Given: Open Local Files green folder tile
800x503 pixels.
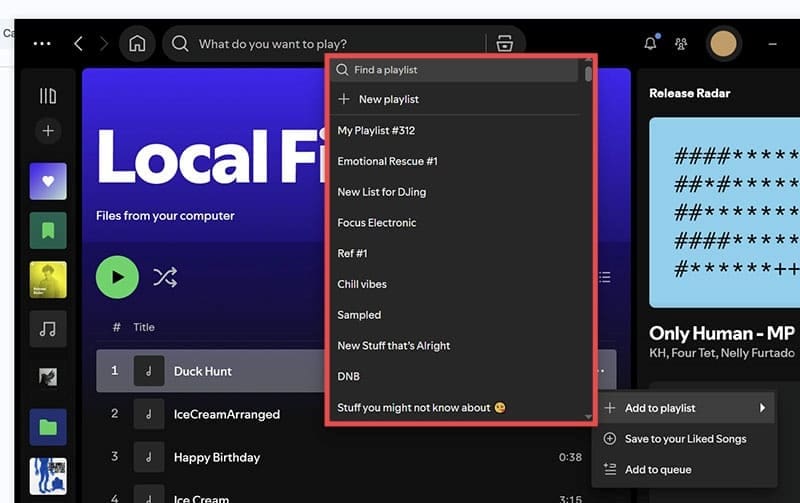Looking at the screenshot, I should (x=48, y=427).
